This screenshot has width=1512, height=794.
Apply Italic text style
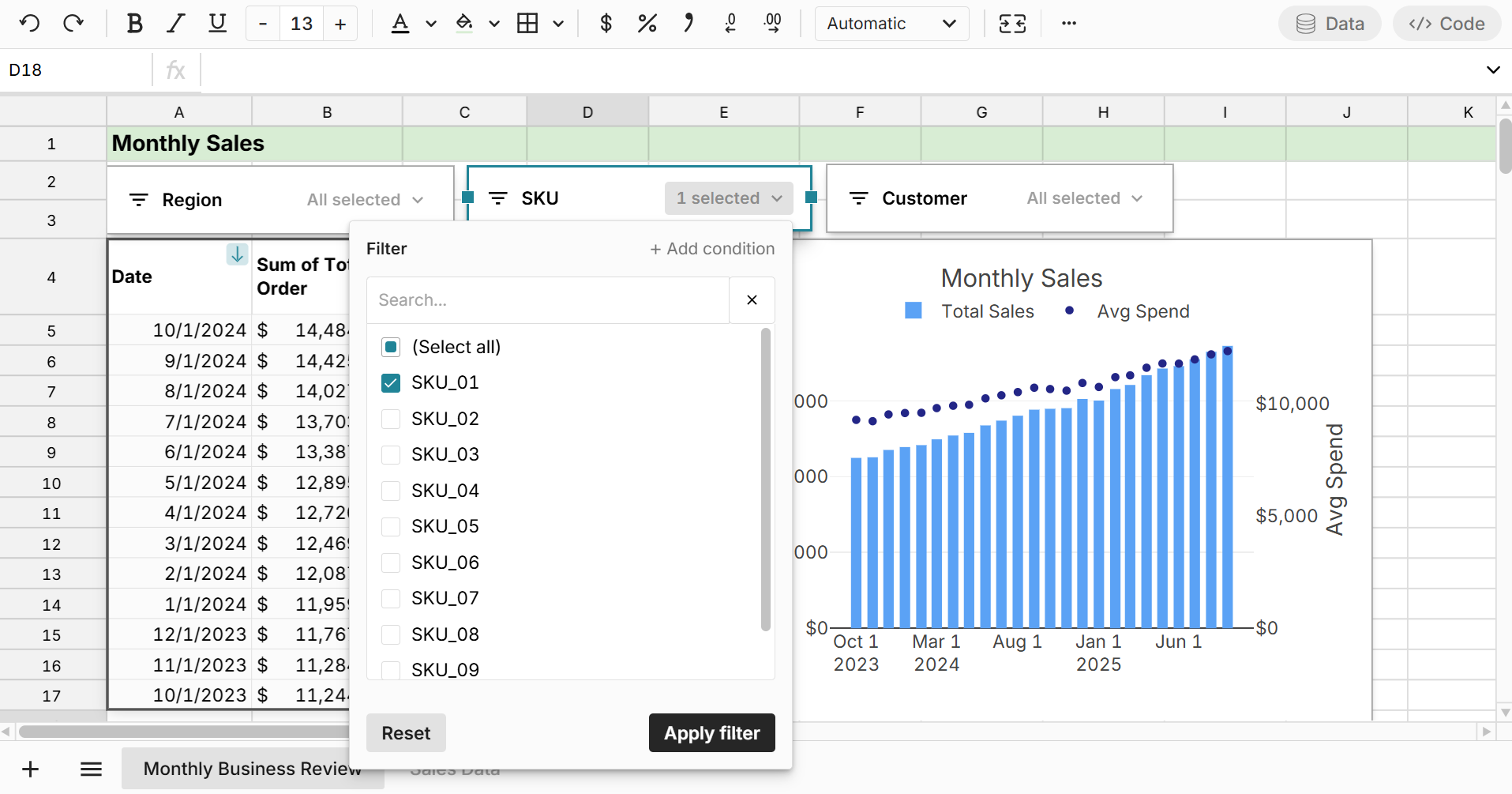point(175,24)
